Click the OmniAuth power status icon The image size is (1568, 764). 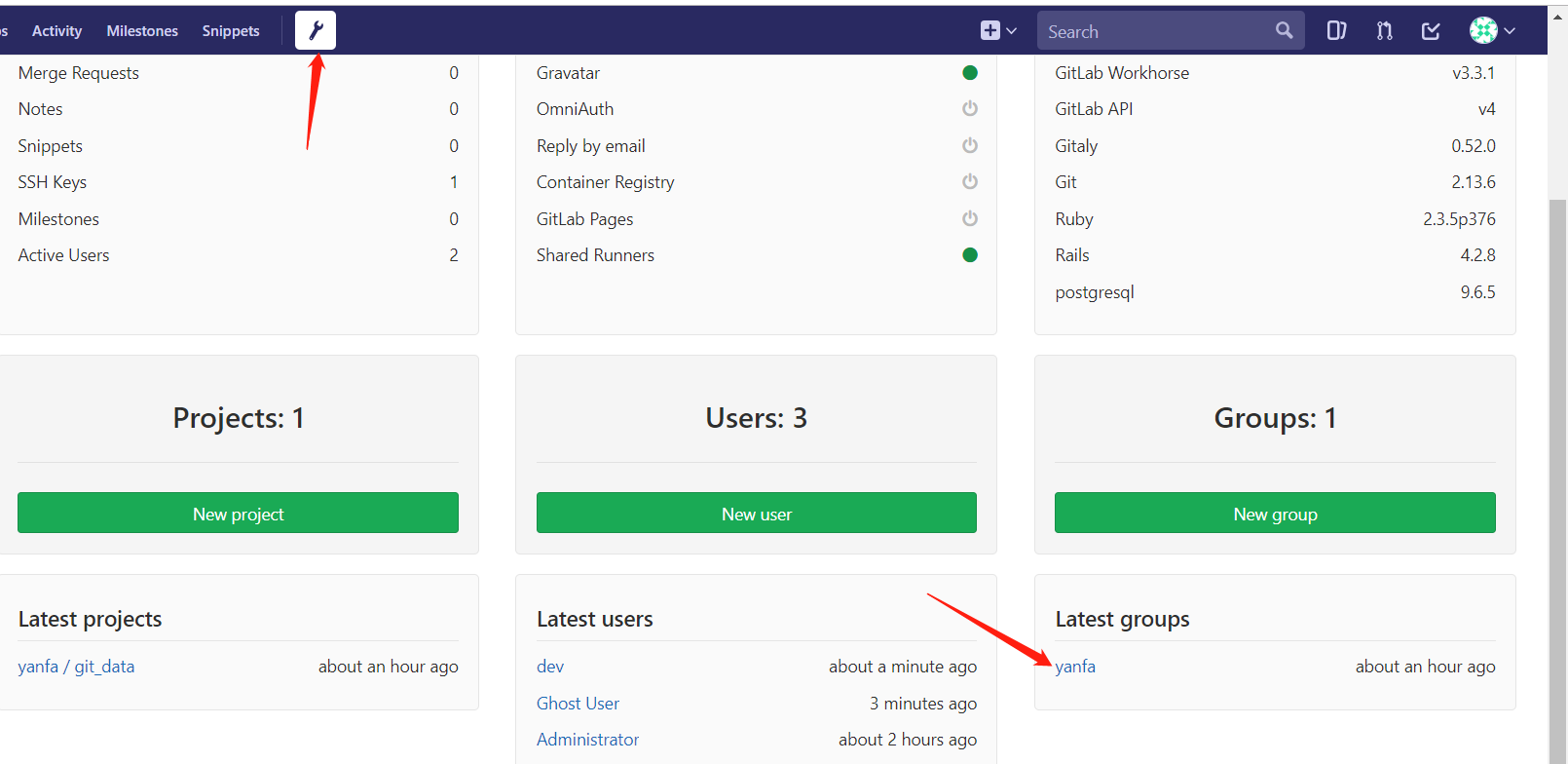pyautogui.click(x=970, y=108)
